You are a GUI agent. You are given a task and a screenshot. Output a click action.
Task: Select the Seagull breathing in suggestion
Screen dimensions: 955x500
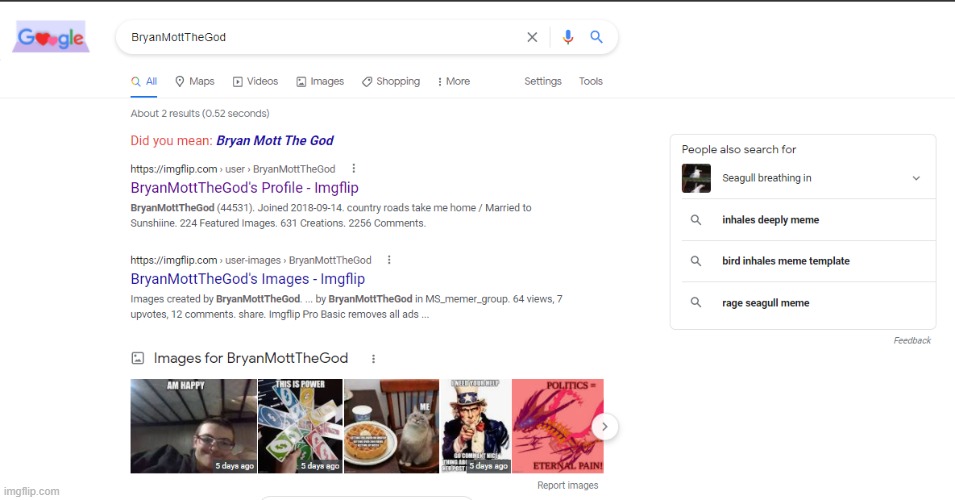click(x=767, y=178)
